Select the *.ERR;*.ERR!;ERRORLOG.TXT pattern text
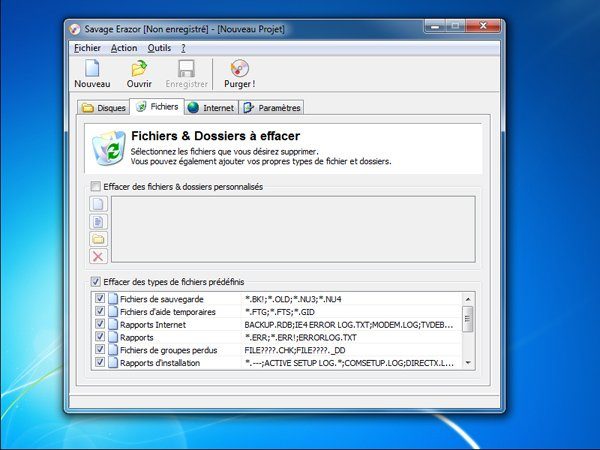 300,338
